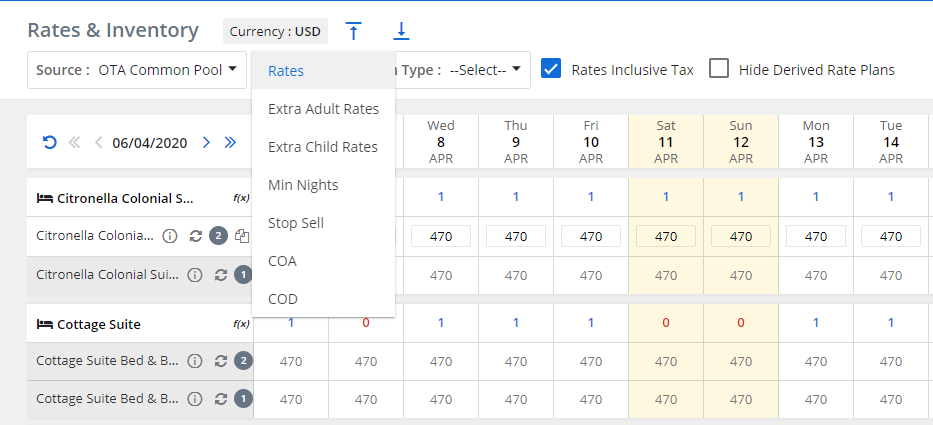
Task: Open info icon for first Citronella Colonial rate plan
Action: click(x=170, y=237)
